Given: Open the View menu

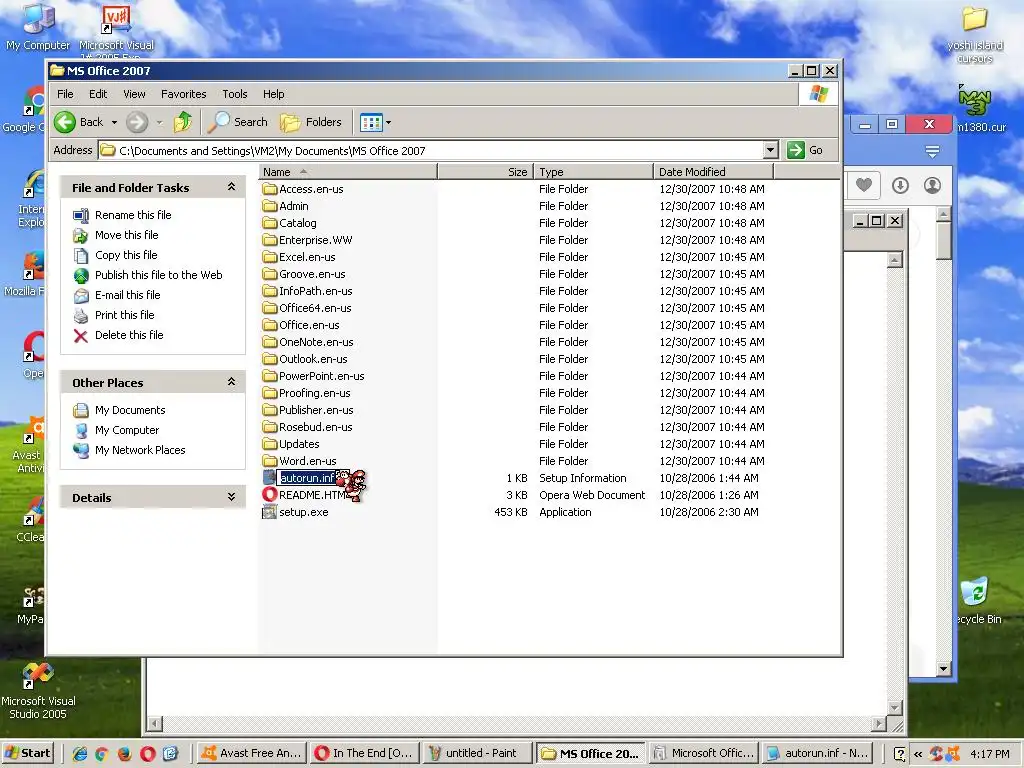Looking at the screenshot, I should pyautogui.click(x=134, y=94).
